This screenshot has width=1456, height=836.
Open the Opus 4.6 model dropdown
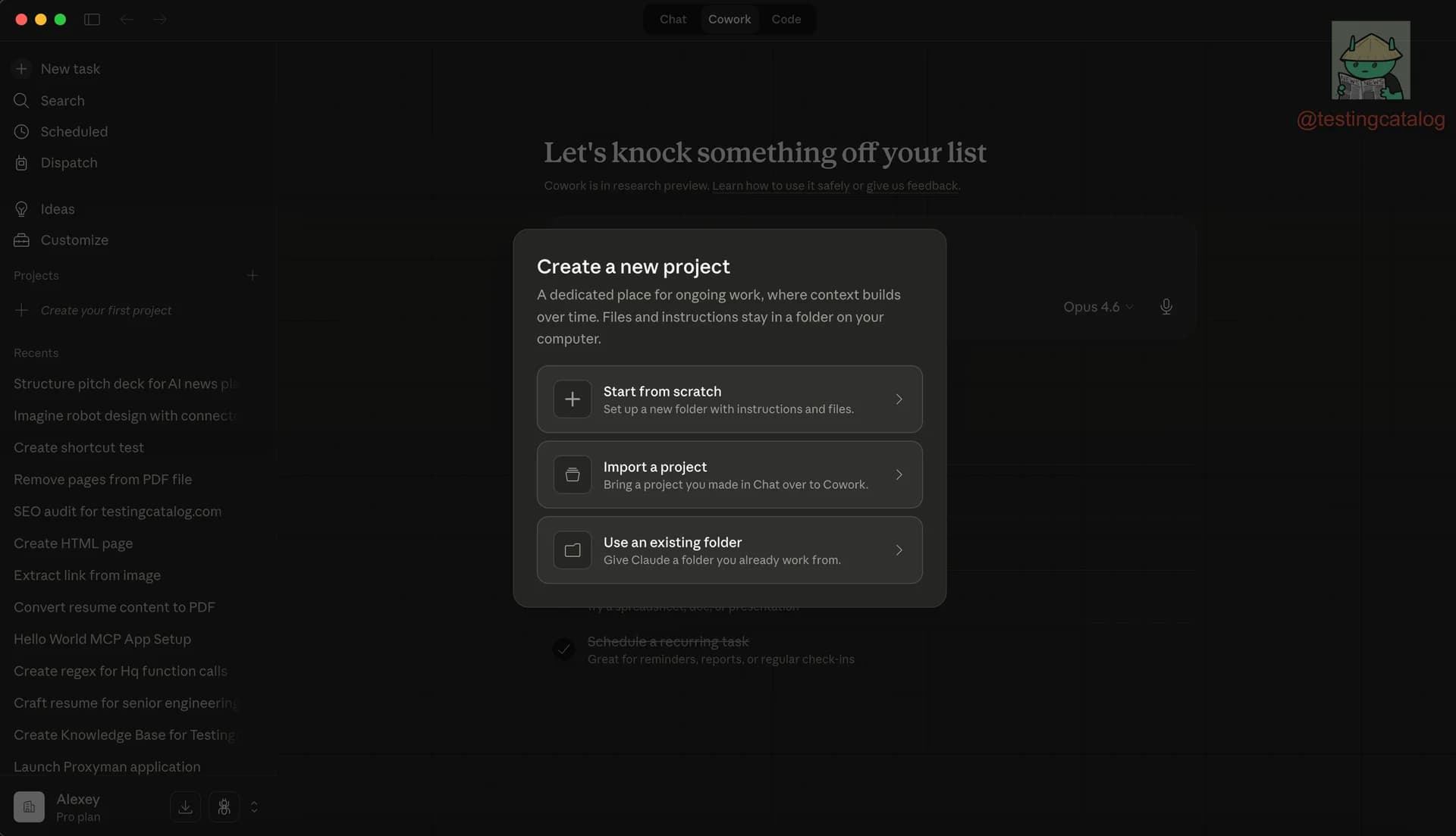(1097, 307)
